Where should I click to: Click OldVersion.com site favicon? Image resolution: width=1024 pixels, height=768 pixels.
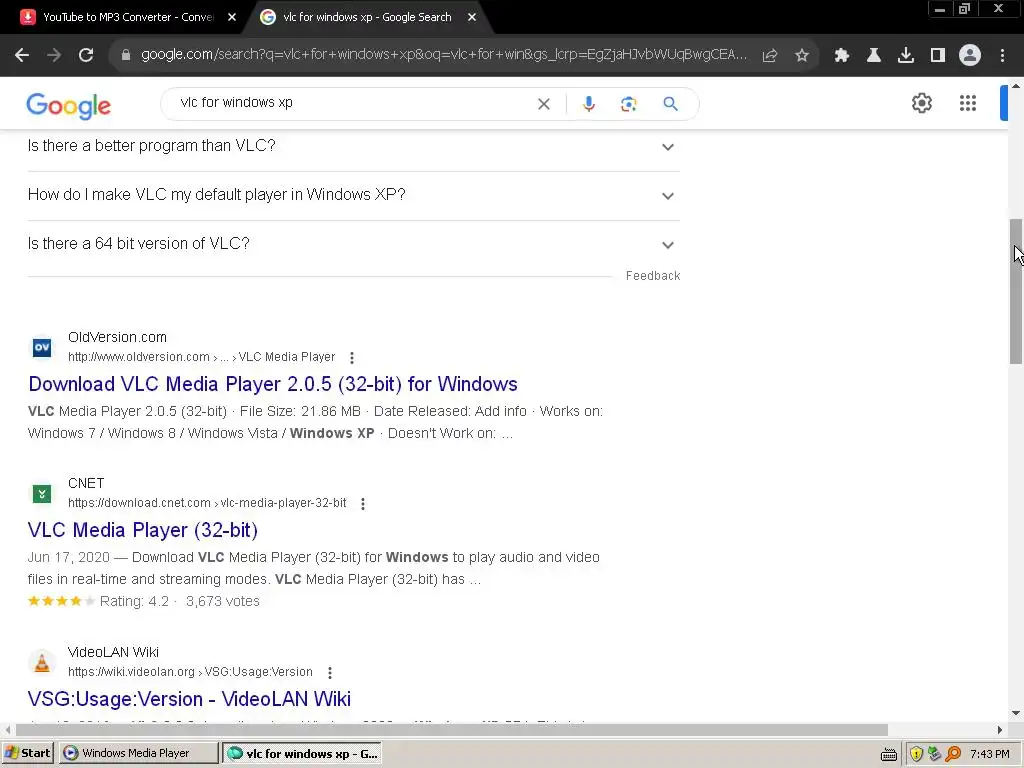pyautogui.click(x=42, y=347)
